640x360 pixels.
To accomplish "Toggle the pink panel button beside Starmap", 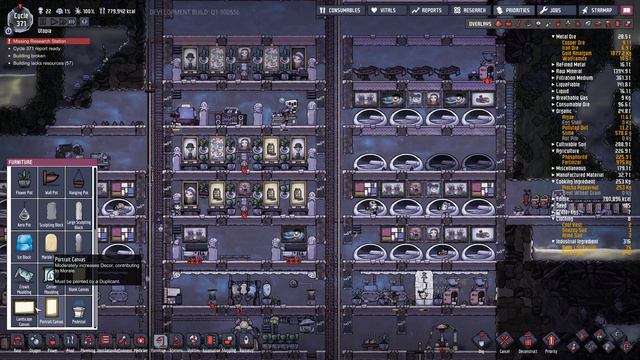I will coord(627,10).
